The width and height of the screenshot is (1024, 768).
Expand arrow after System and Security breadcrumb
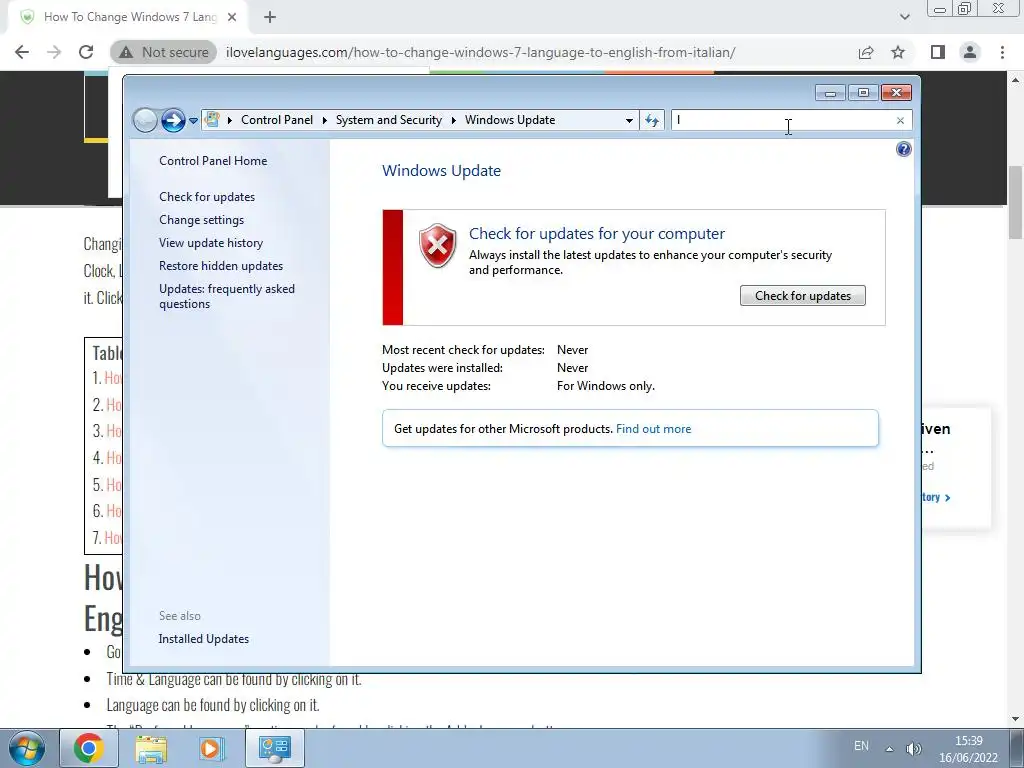(453, 120)
